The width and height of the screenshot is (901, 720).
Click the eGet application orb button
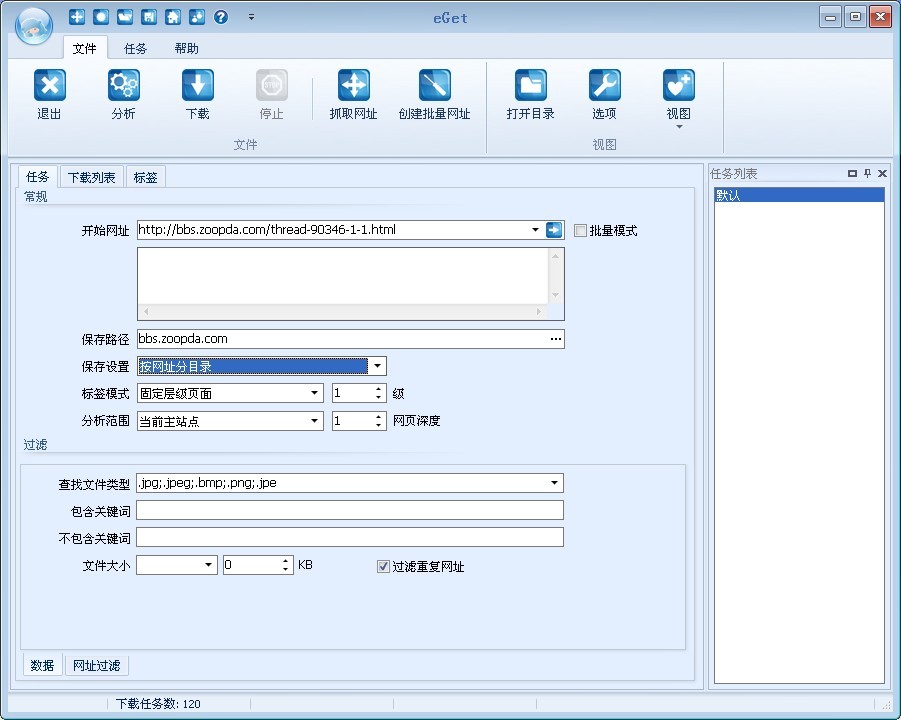34,26
